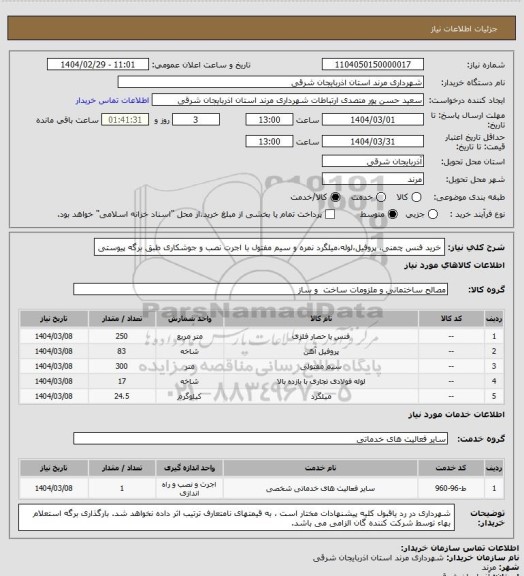This screenshot has height=576, width=524.
Task: Click quantity 17 in the goods table
Action: [x=122, y=381]
